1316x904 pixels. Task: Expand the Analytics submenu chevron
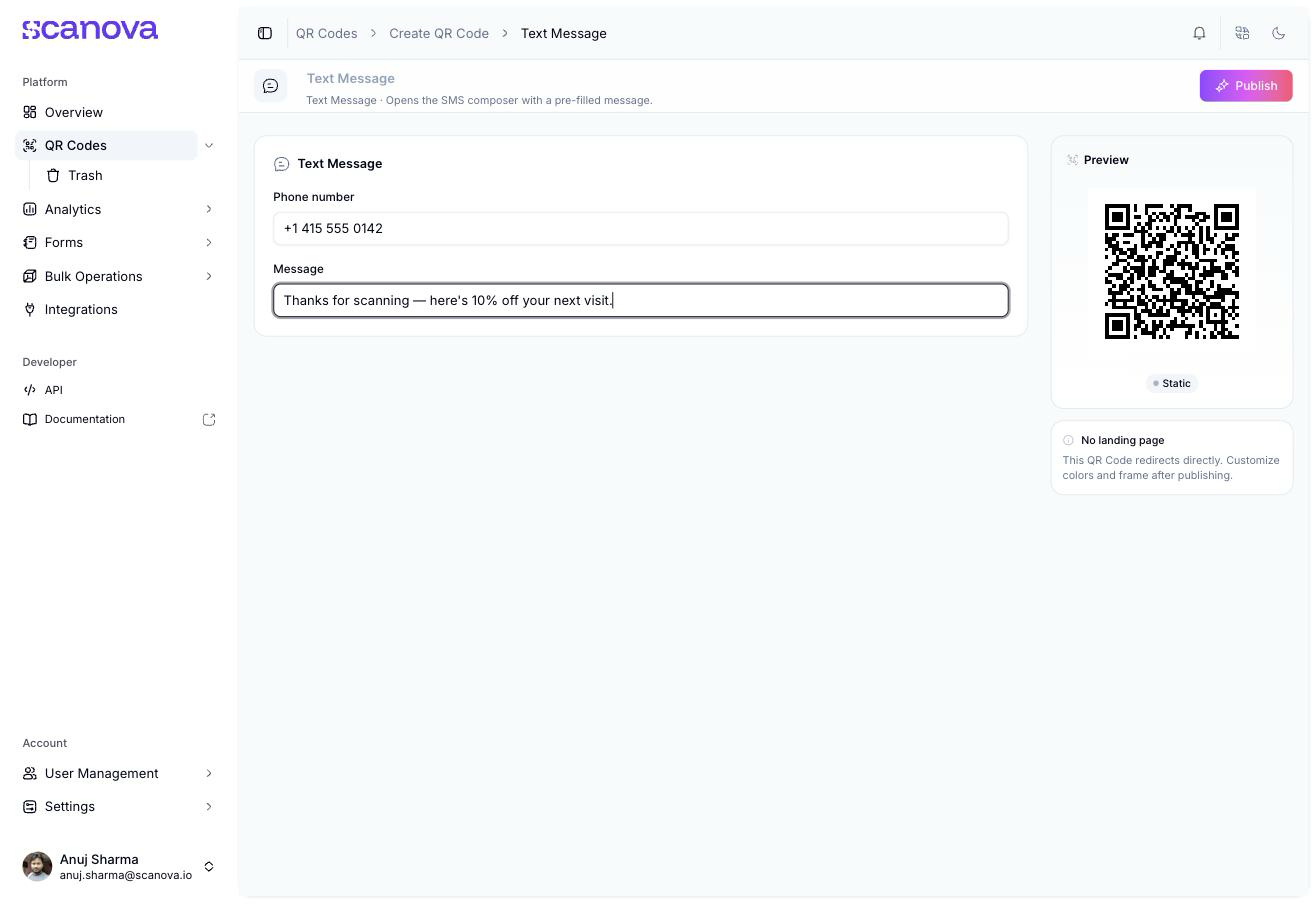[x=209, y=209]
